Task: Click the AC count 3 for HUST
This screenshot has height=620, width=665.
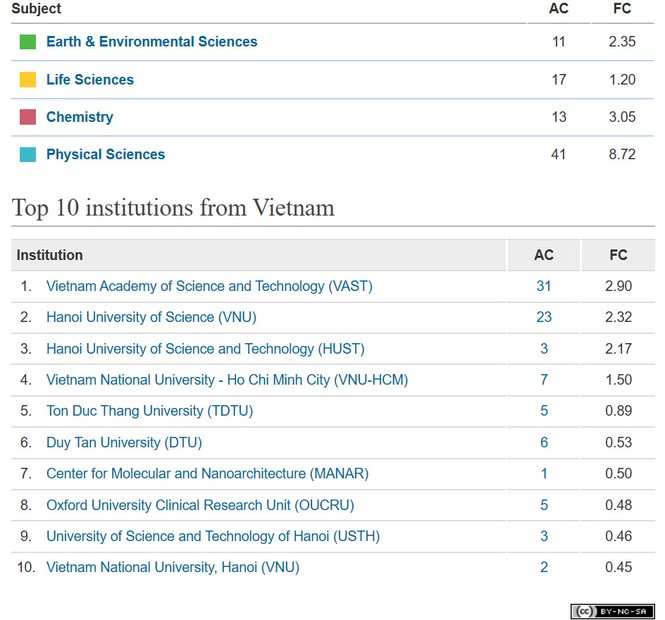Action: click(544, 349)
